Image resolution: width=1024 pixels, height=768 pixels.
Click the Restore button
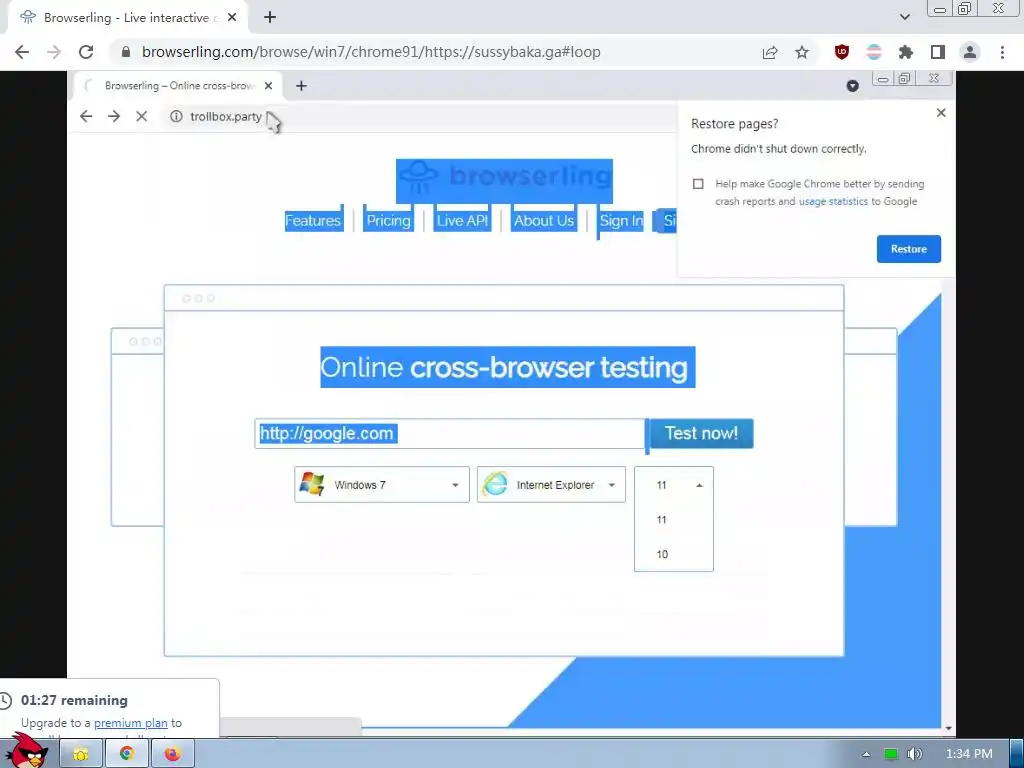click(908, 249)
